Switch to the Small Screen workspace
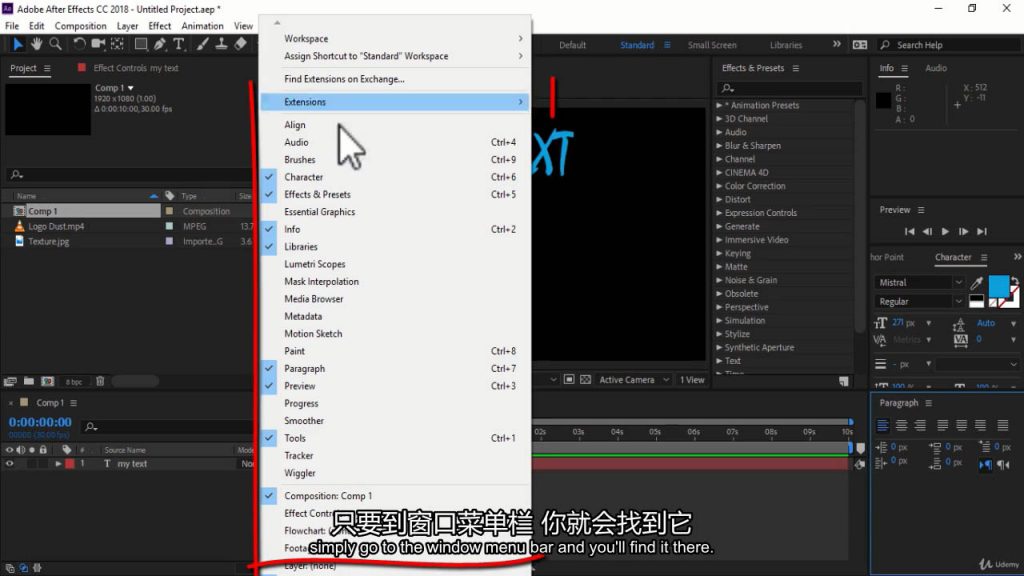This screenshot has width=1024, height=576. coord(712,45)
